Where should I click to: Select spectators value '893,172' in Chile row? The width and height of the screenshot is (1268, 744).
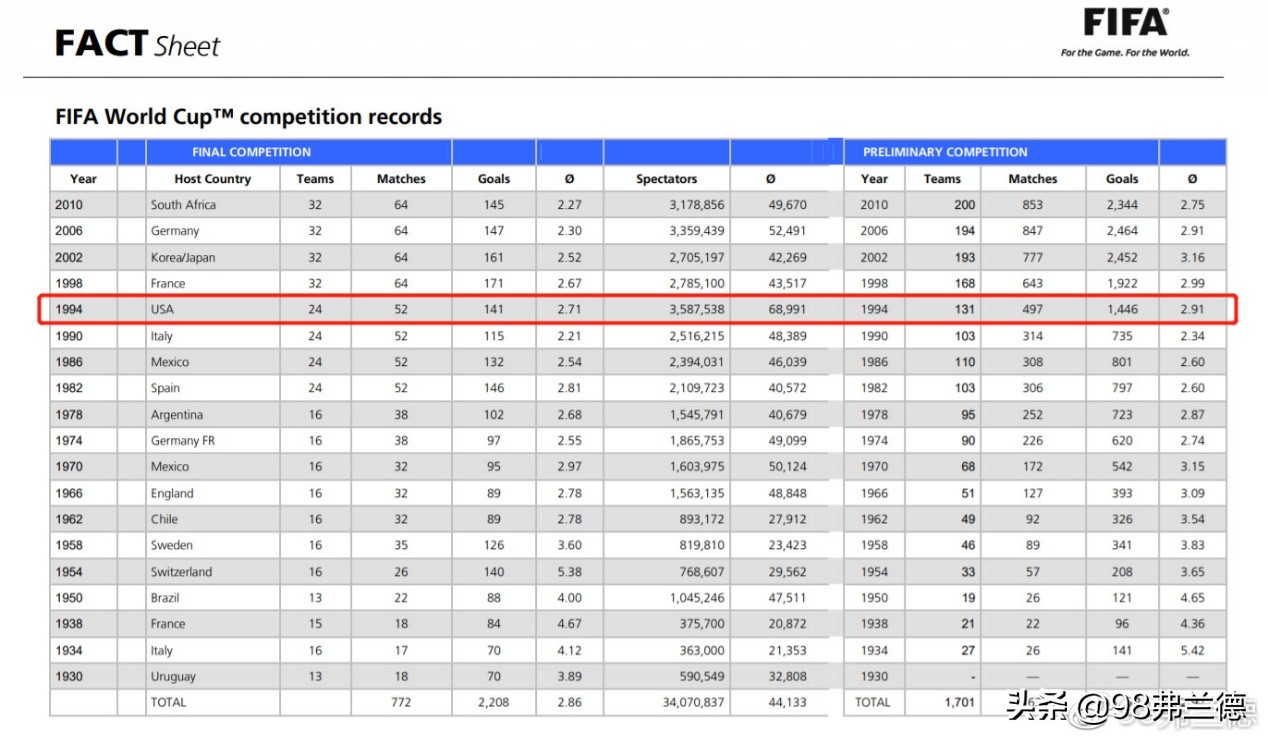coord(701,520)
